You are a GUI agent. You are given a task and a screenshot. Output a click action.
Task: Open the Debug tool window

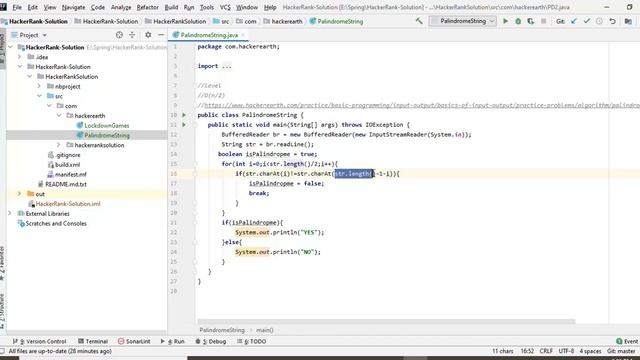(211, 341)
